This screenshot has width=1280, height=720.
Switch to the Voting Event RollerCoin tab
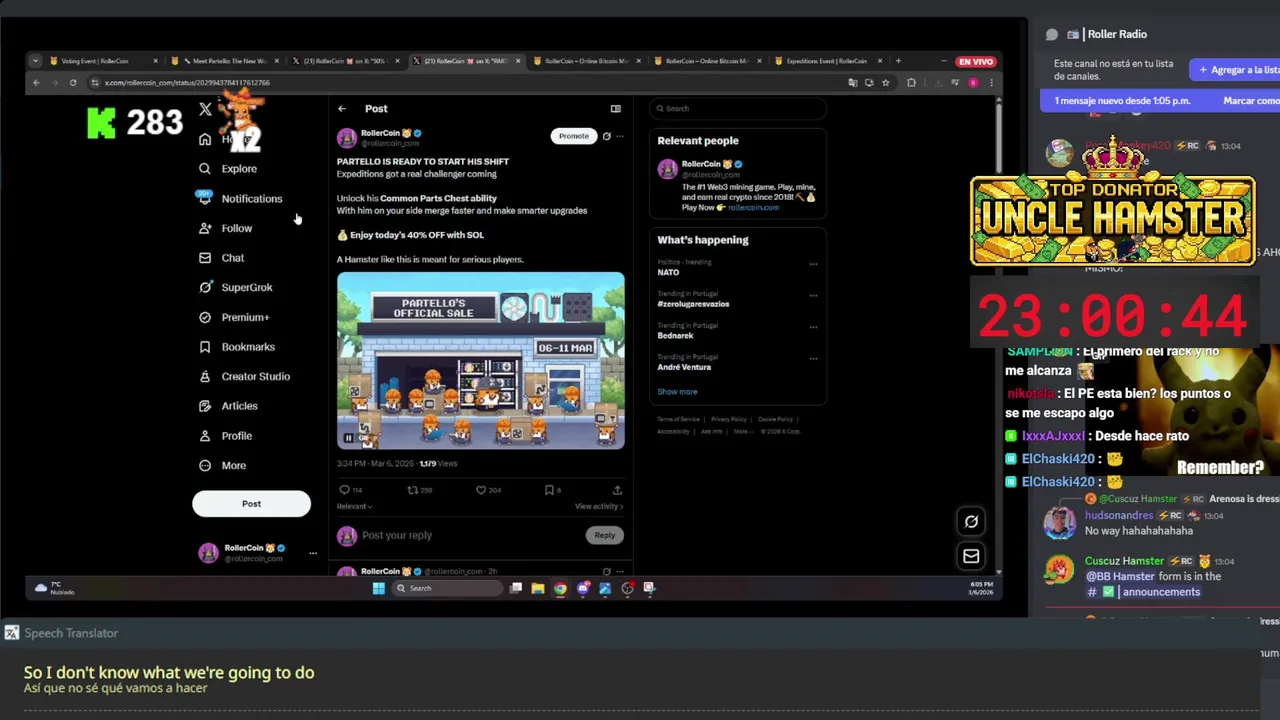pyautogui.click(x=103, y=61)
